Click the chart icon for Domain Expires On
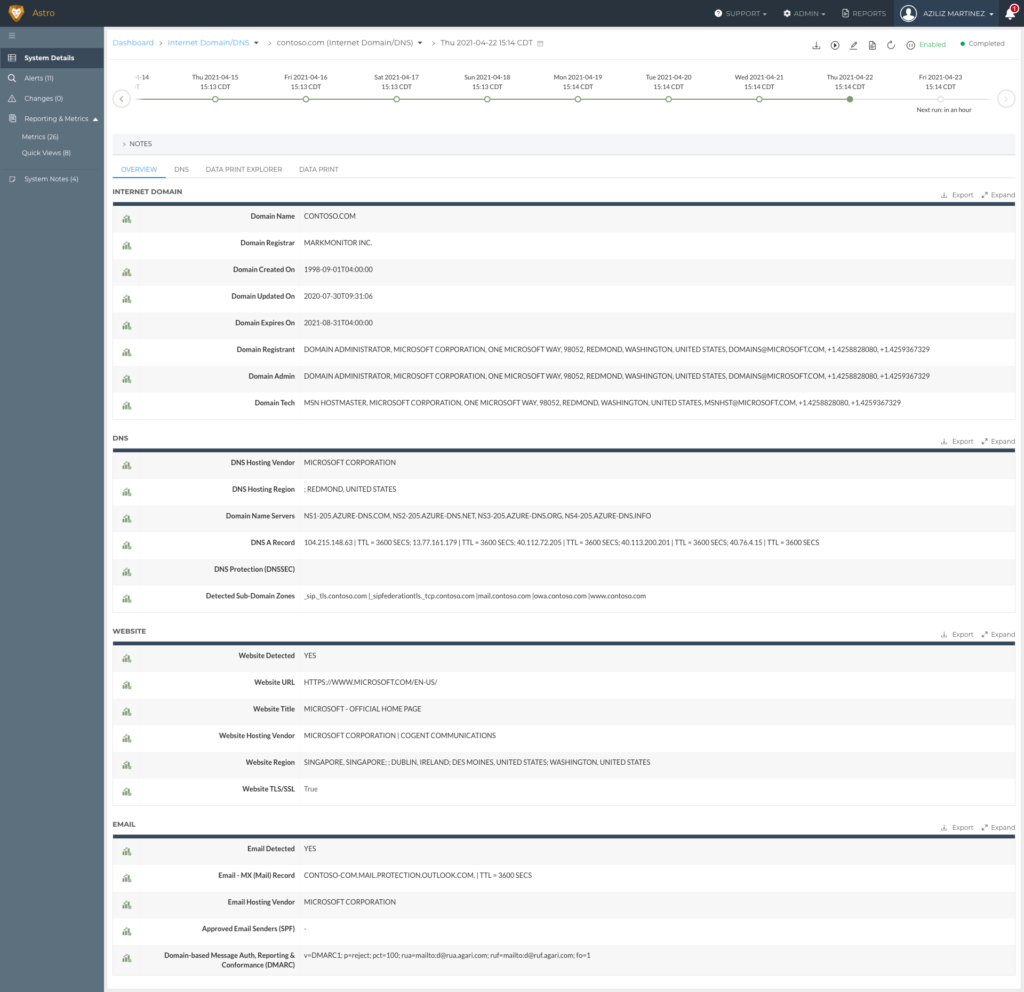 [127, 326]
